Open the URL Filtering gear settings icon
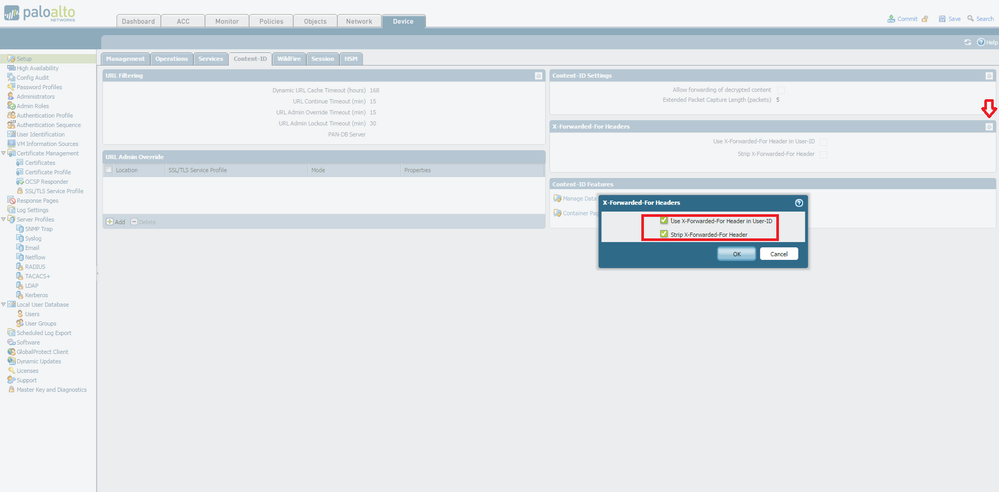The width and height of the screenshot is (999, 492). pos(538,76)
